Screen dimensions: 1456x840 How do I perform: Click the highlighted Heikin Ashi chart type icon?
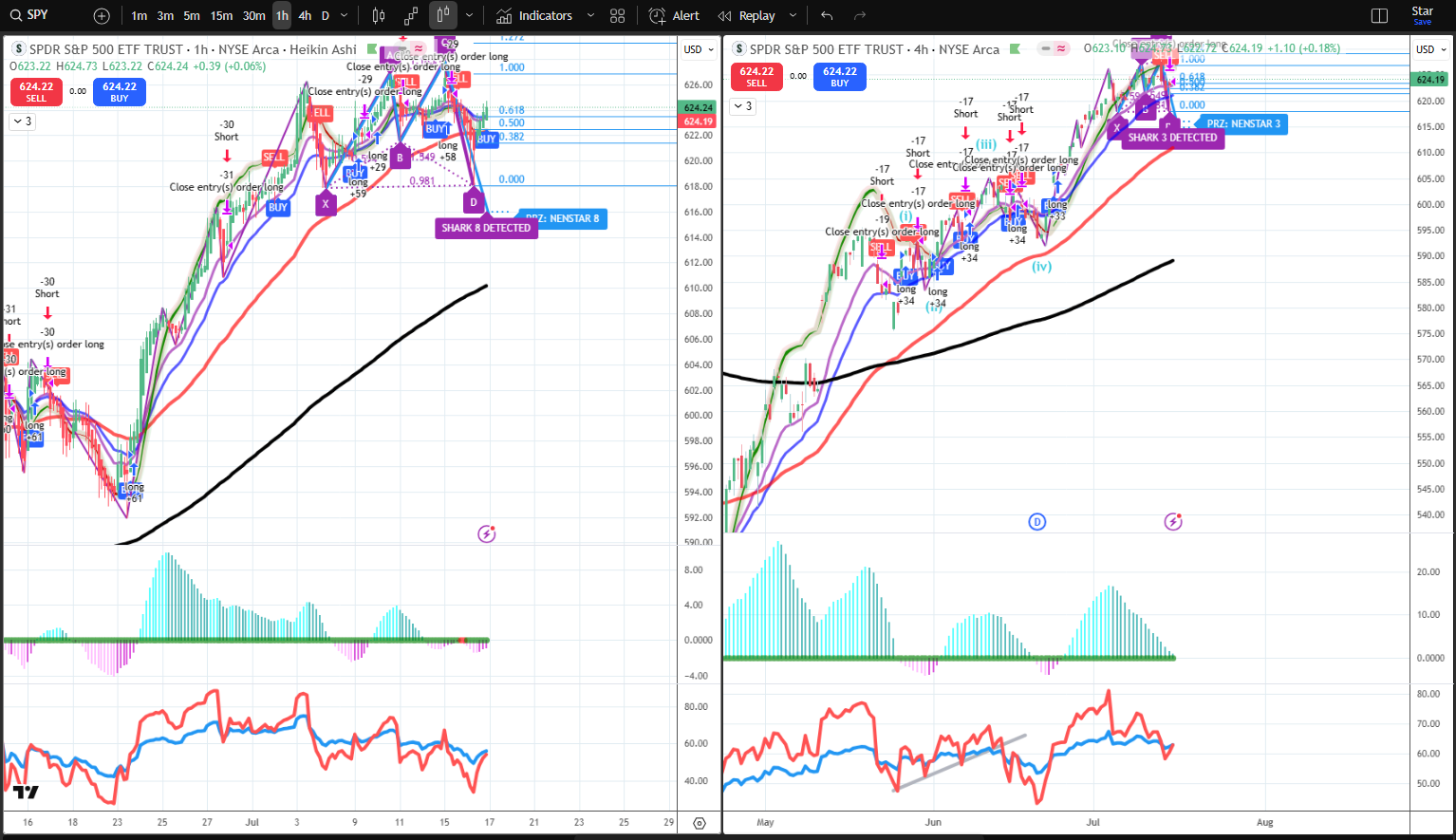pos(442,16)
